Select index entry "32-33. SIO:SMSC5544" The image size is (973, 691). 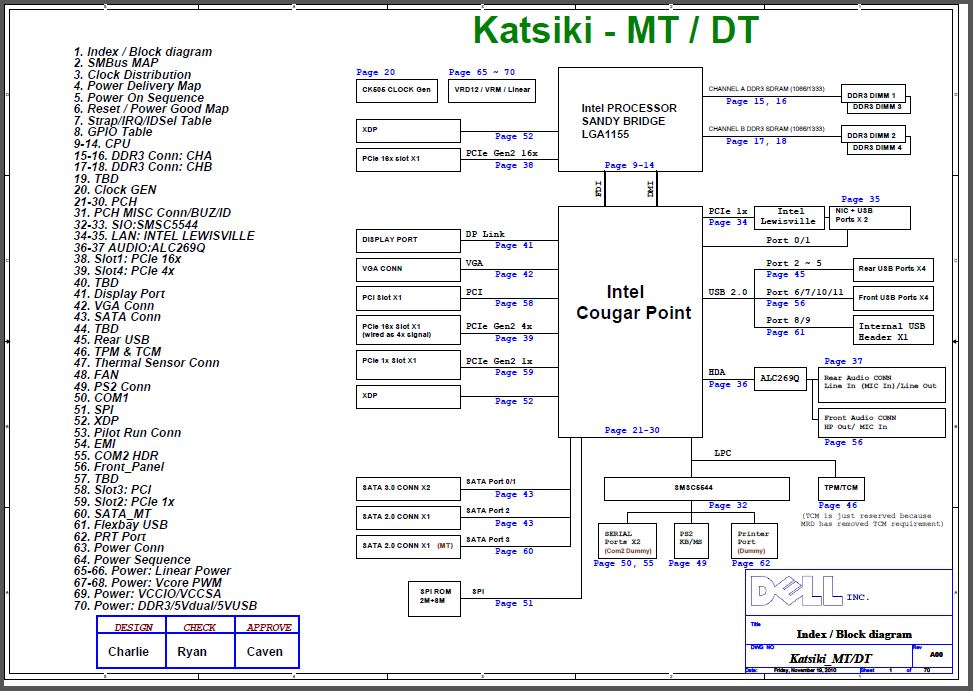click(136, 225)
